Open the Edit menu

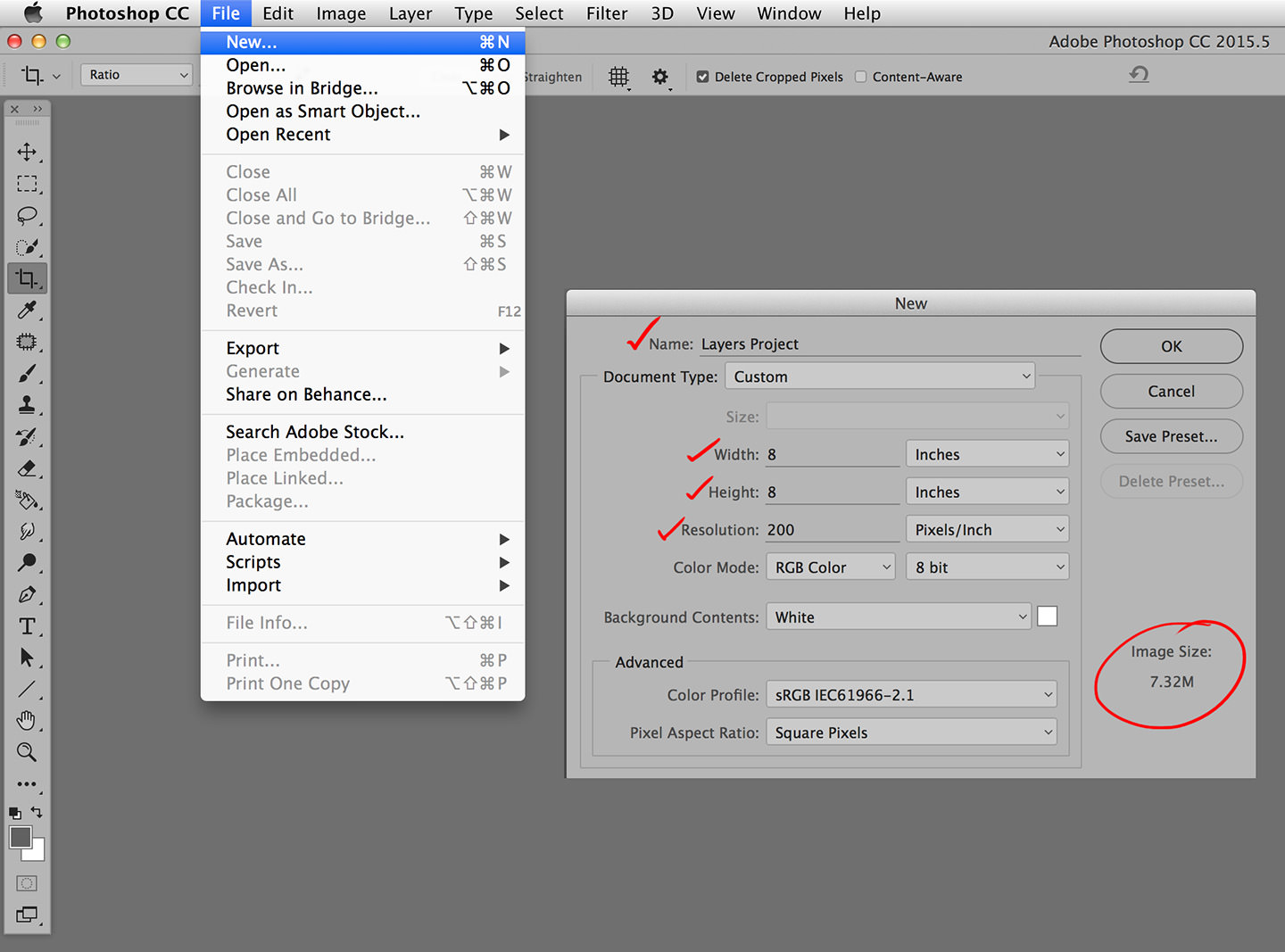tap(278, 13)
